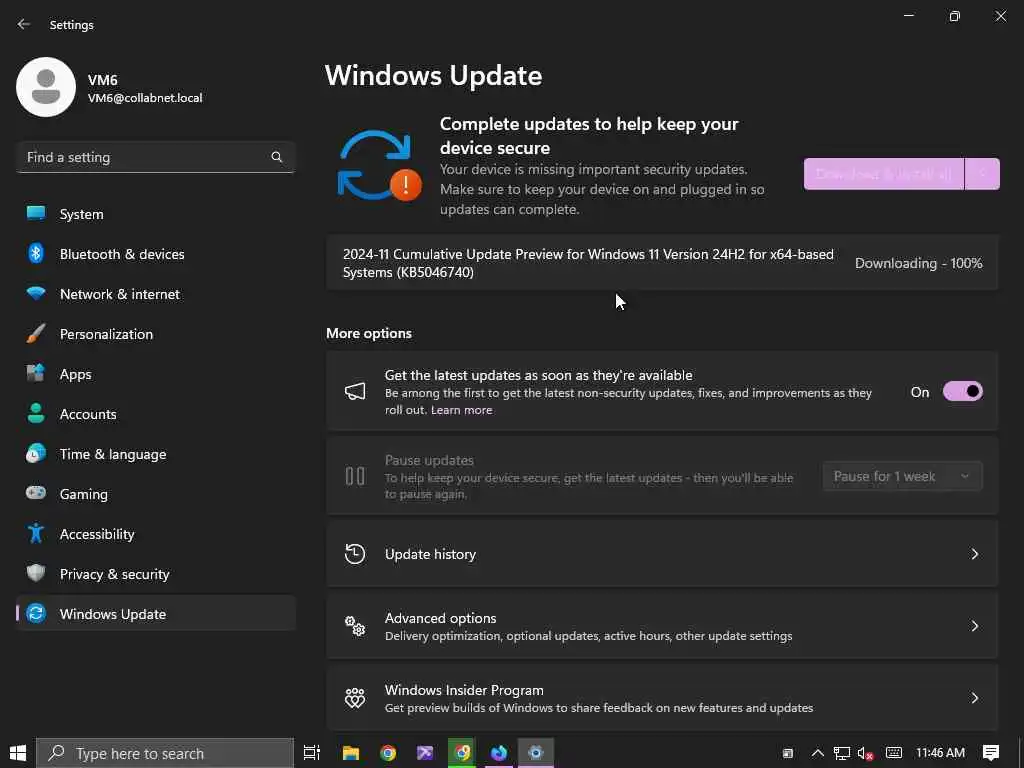
Task: Open the Windows Start menu
Action: [18, 753]
